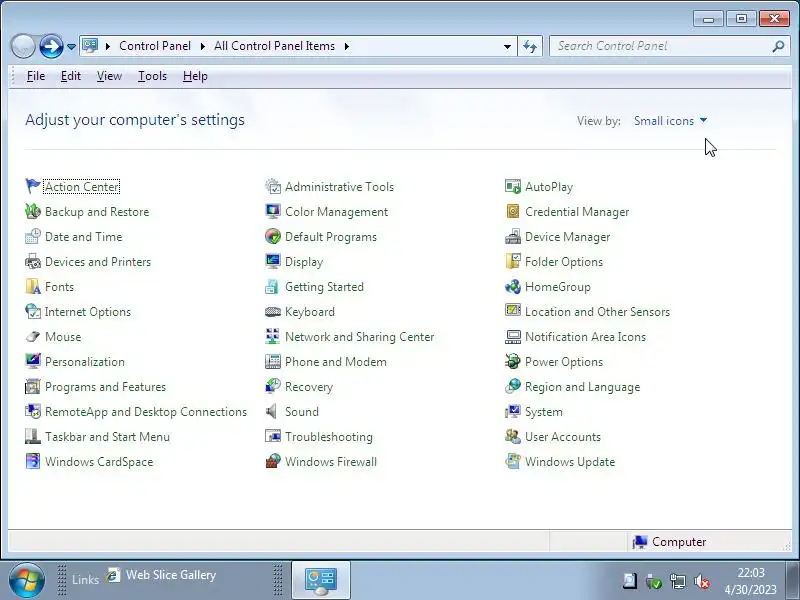Open the Internet Options icon

(x=33, y=311)
